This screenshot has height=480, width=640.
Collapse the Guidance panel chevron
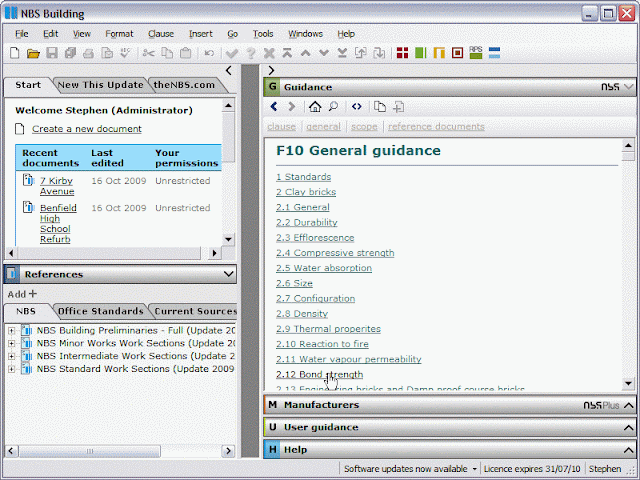pyautogui.click(x=629, y=87)
